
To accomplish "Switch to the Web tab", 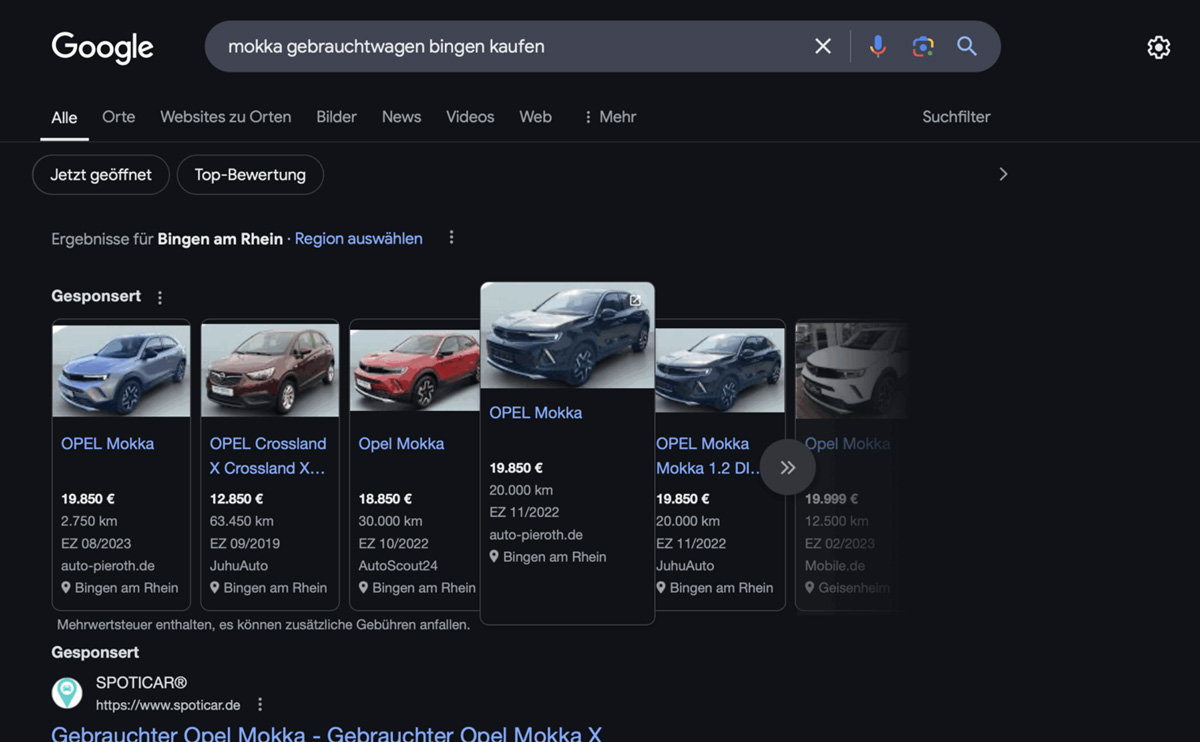I will (535, 117).
